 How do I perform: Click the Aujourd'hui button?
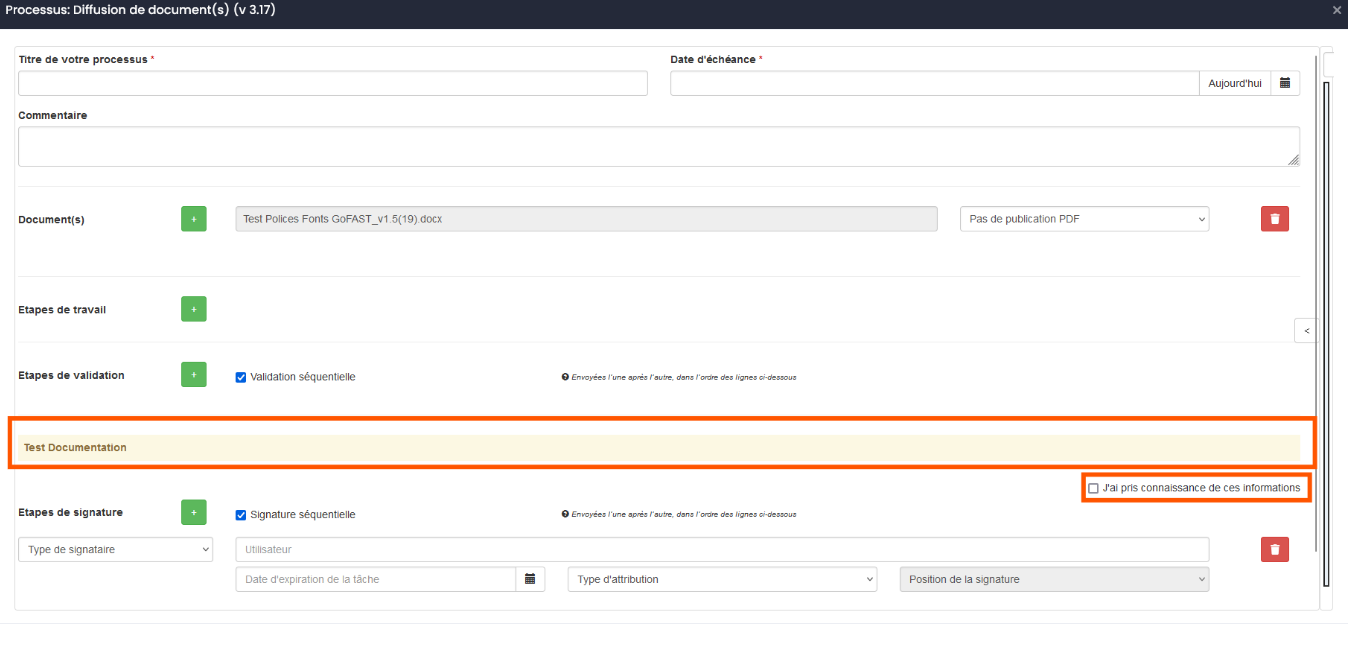[x=1235, y=83]
